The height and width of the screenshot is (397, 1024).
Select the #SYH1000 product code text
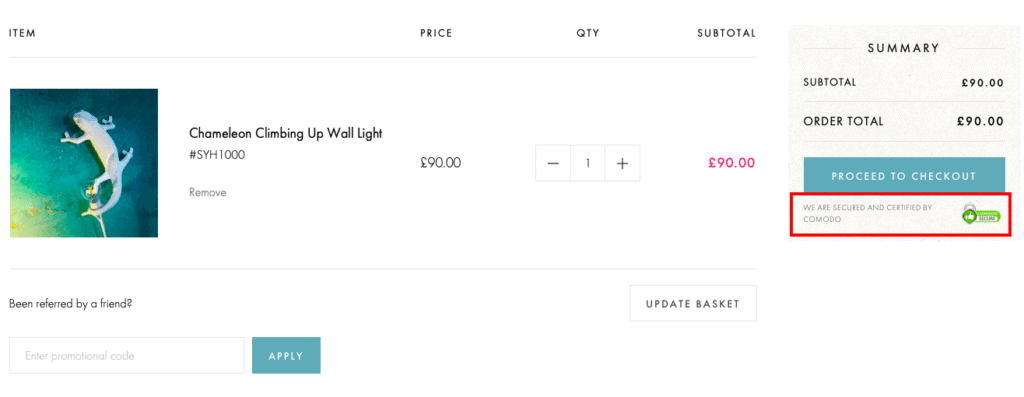point(217,155)
